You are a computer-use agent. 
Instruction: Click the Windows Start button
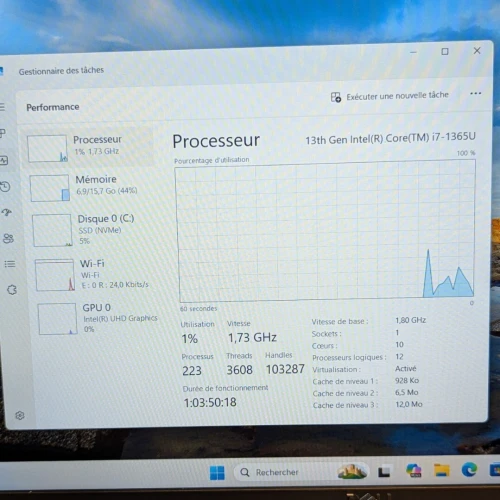pos(217,473)
